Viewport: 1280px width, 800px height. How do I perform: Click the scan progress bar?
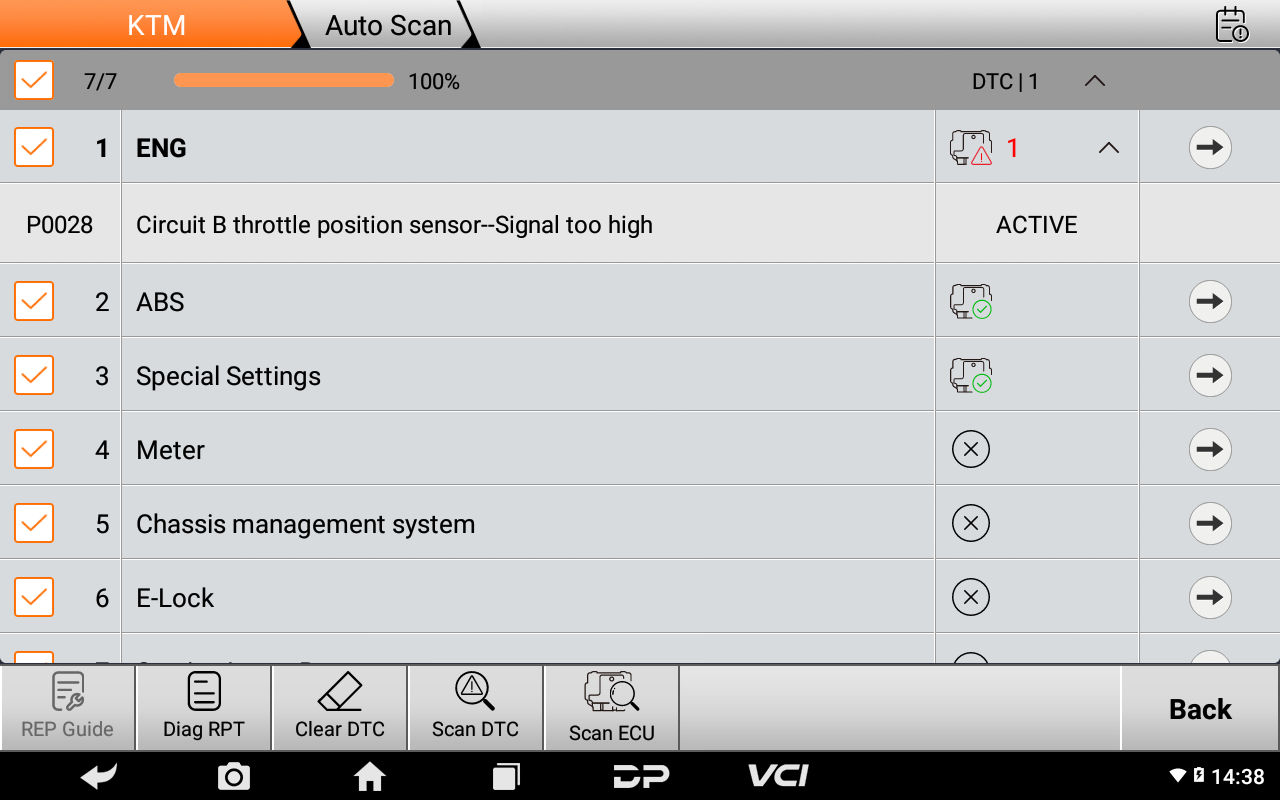pos(284,81)
